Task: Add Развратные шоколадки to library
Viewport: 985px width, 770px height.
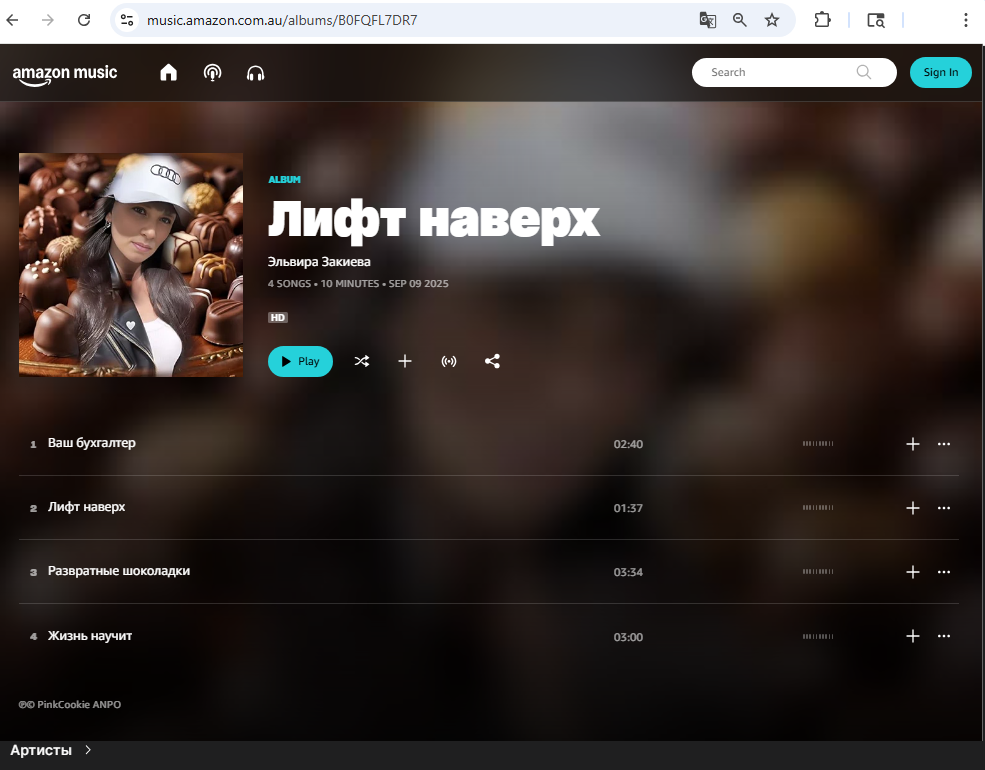Action: pos(913,572)
